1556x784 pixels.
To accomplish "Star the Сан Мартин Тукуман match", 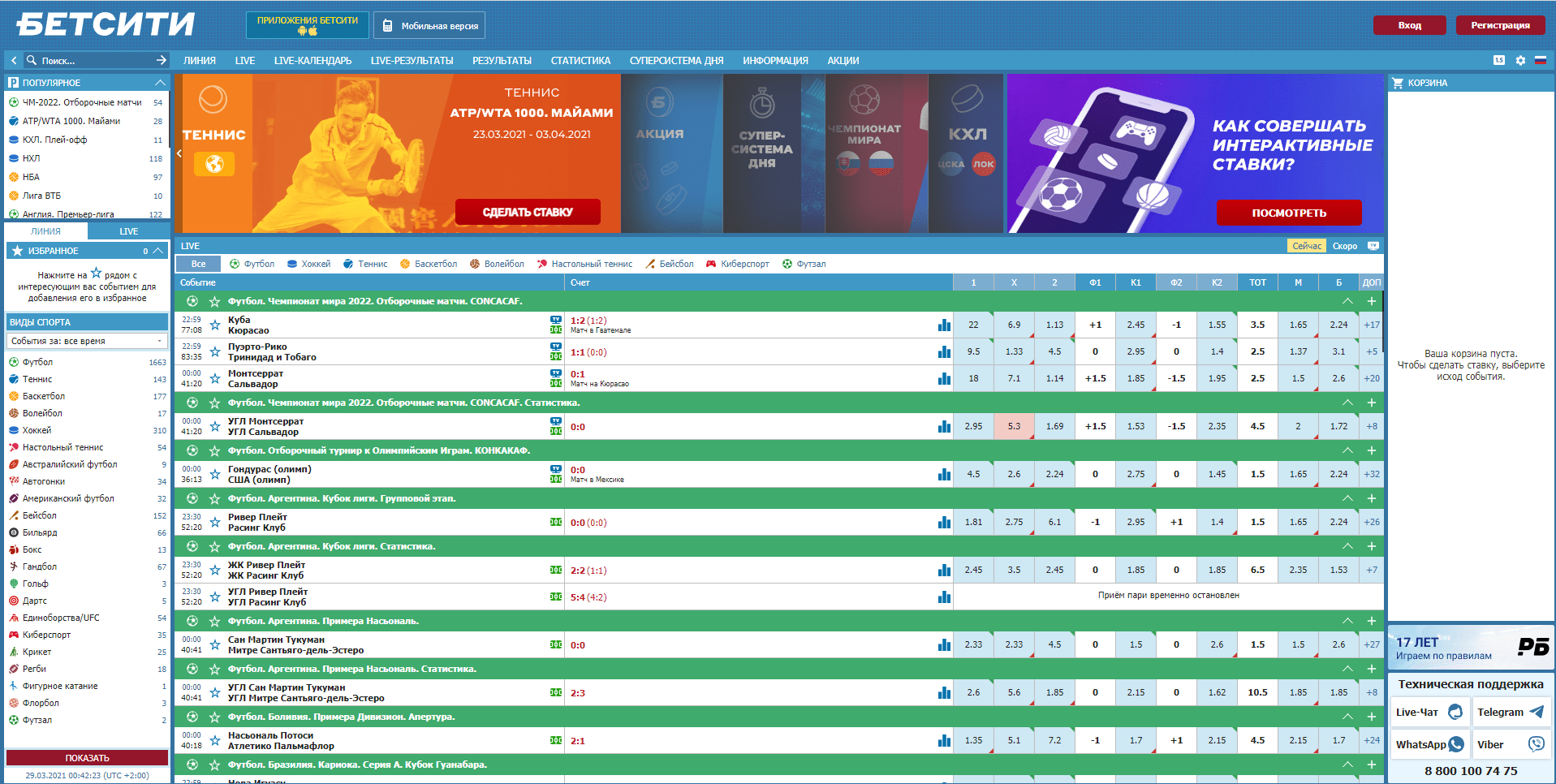I will pos(215,644).
